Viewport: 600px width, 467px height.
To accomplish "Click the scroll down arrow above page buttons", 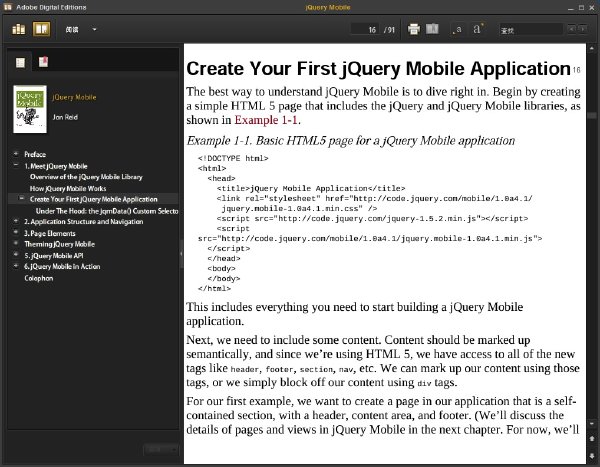I will click(x=592, y=424).
